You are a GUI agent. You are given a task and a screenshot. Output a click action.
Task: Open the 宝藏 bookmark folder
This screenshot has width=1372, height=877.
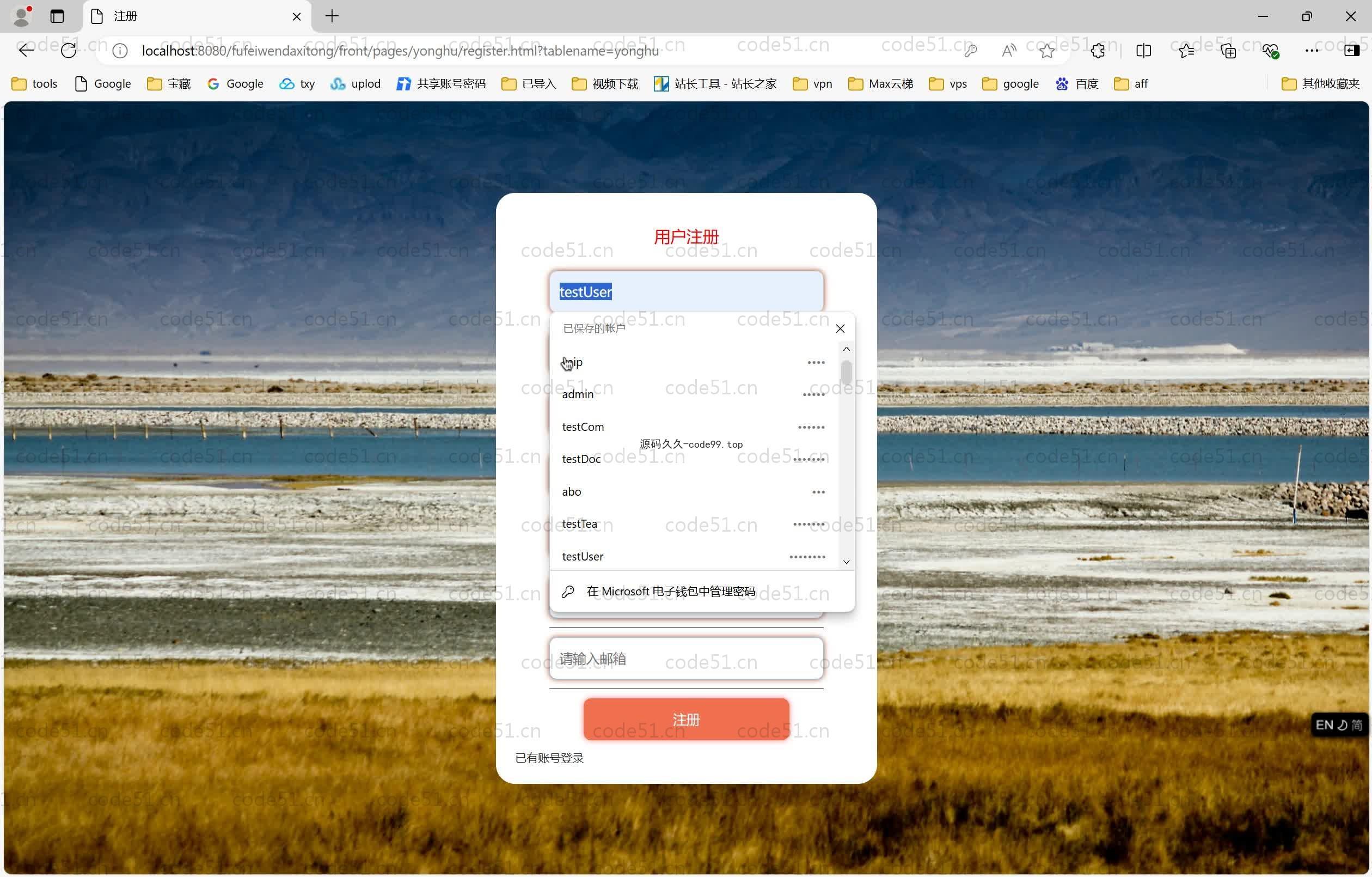(169, 84)
